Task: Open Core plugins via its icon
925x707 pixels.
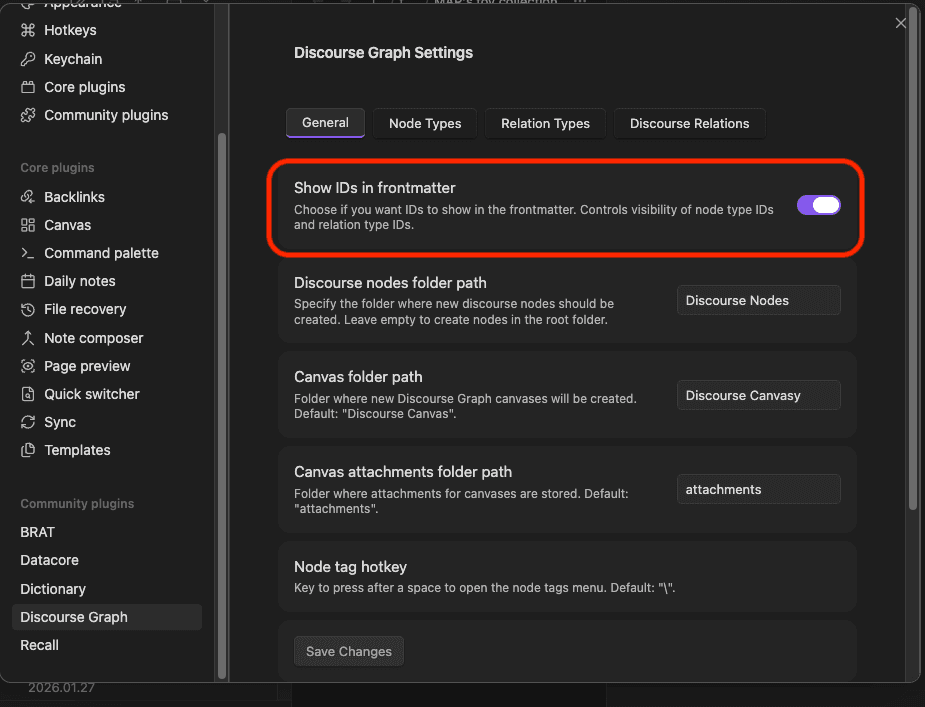Action: 28,87
